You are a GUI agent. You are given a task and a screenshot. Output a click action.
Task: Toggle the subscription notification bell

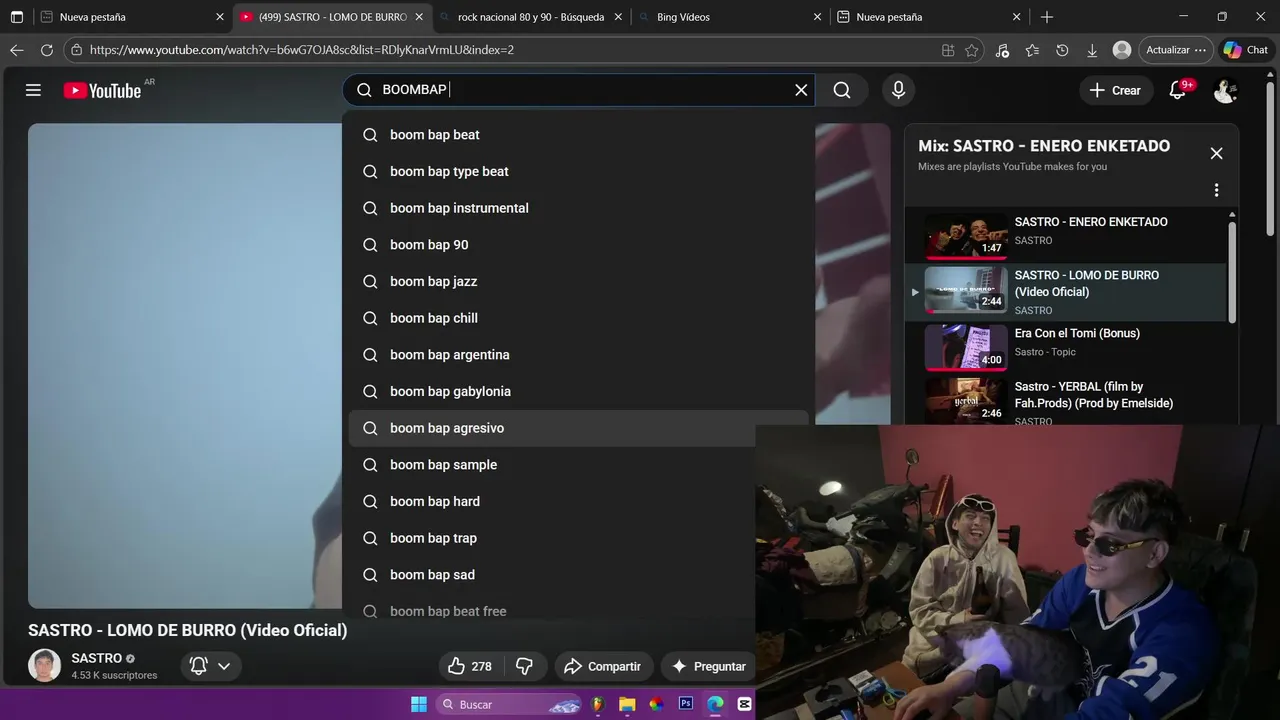click(198, 666)
